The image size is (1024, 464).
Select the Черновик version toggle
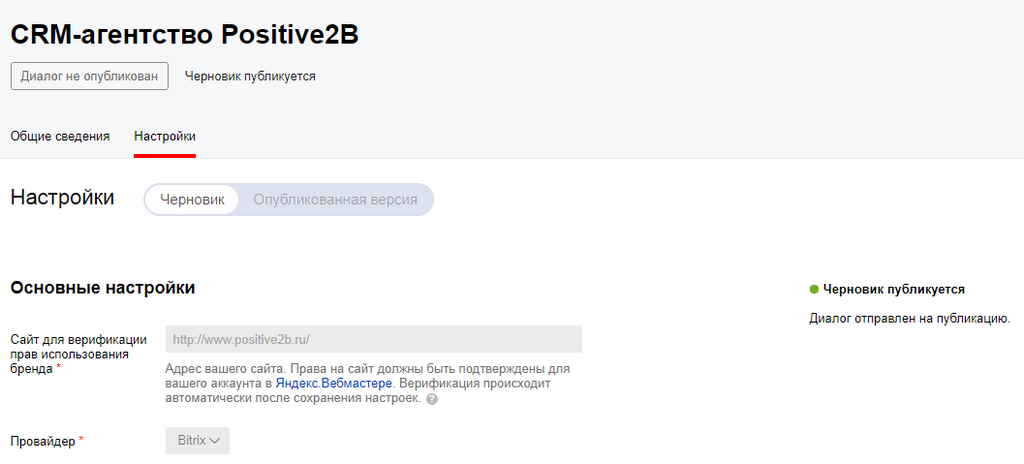(x=192, y=200)
